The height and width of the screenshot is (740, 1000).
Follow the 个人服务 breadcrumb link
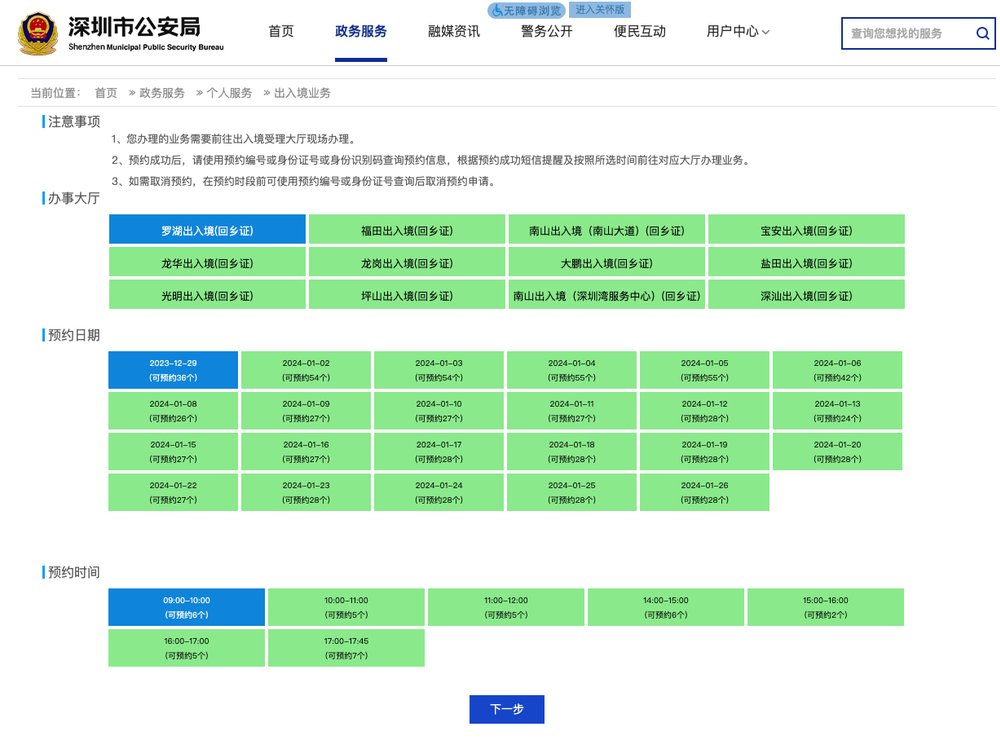(x=230, y=92)
